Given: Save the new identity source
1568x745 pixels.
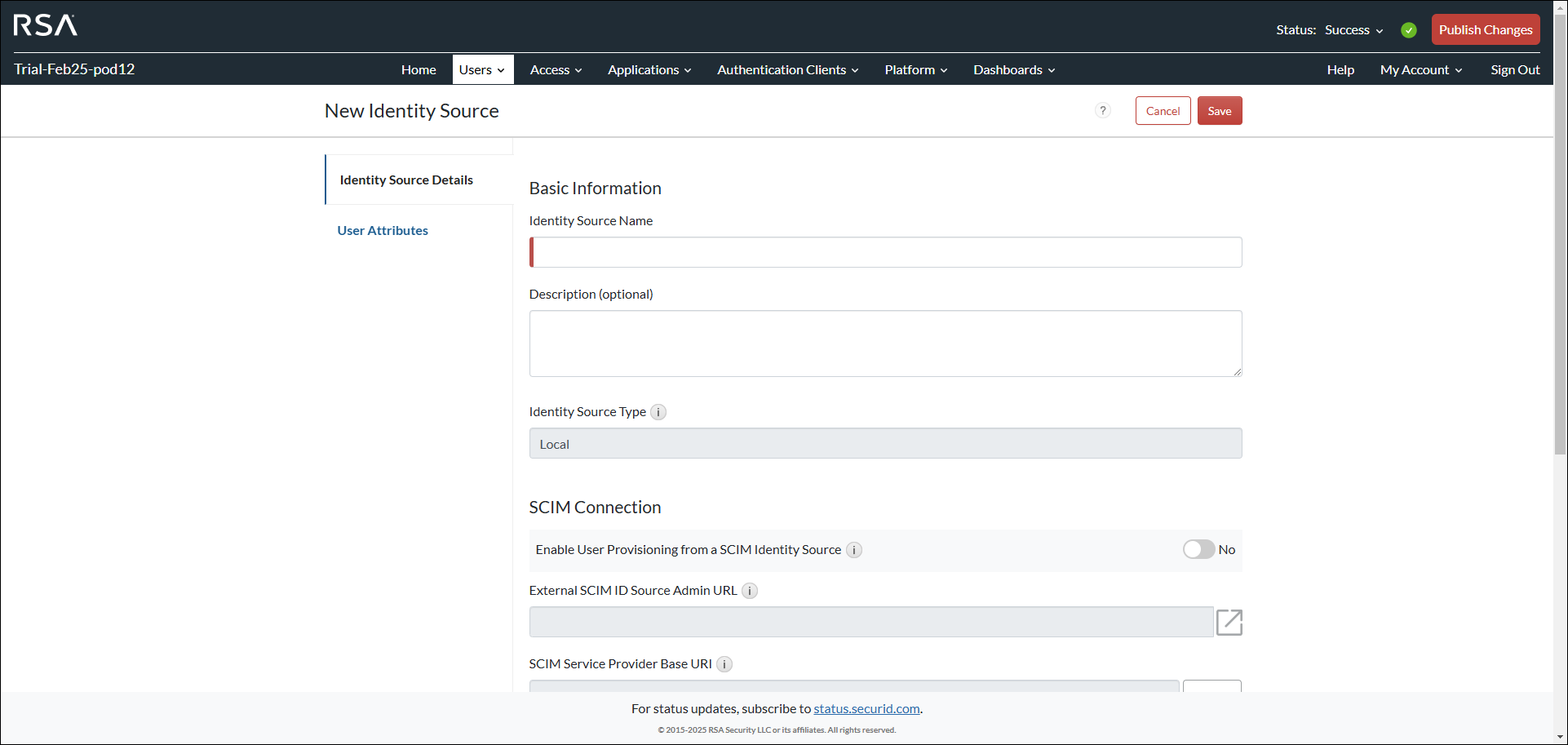Looking at the screenshot, I should pos(1219,110).
